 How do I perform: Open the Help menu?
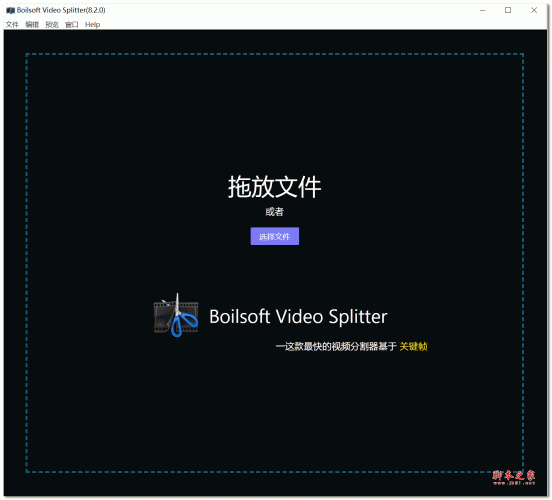(x=93, y=24)
